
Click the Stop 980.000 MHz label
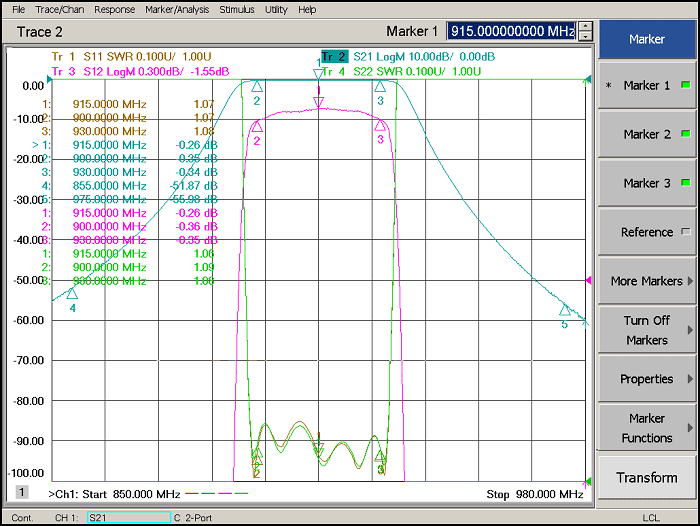point(535,494)
